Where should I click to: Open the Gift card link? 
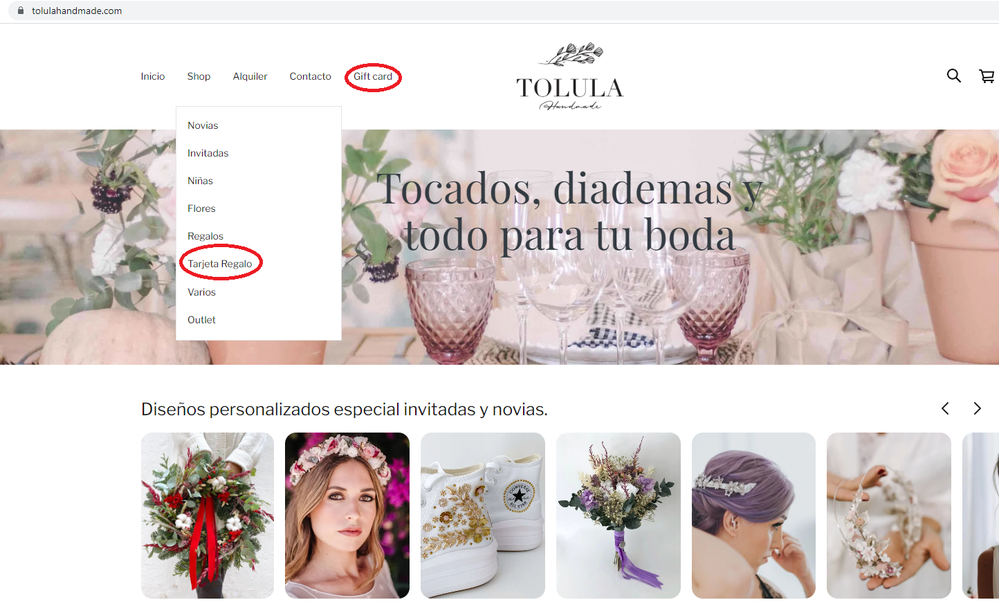373,76
